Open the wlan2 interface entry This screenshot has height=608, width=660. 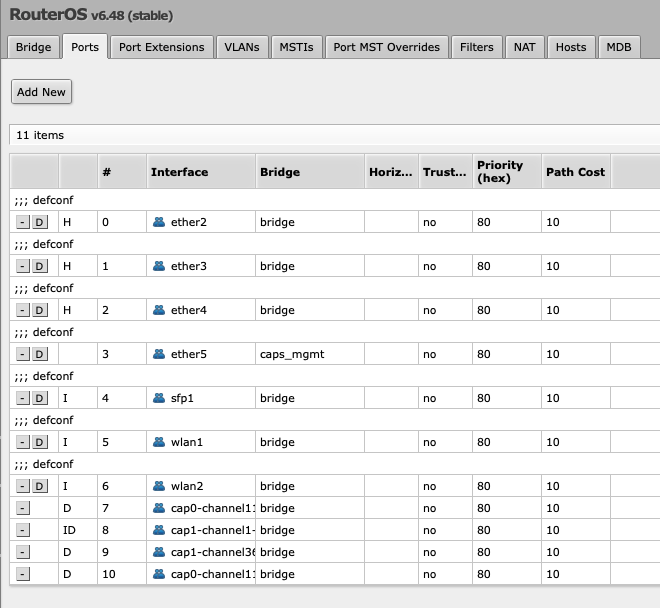pos(187,486)
